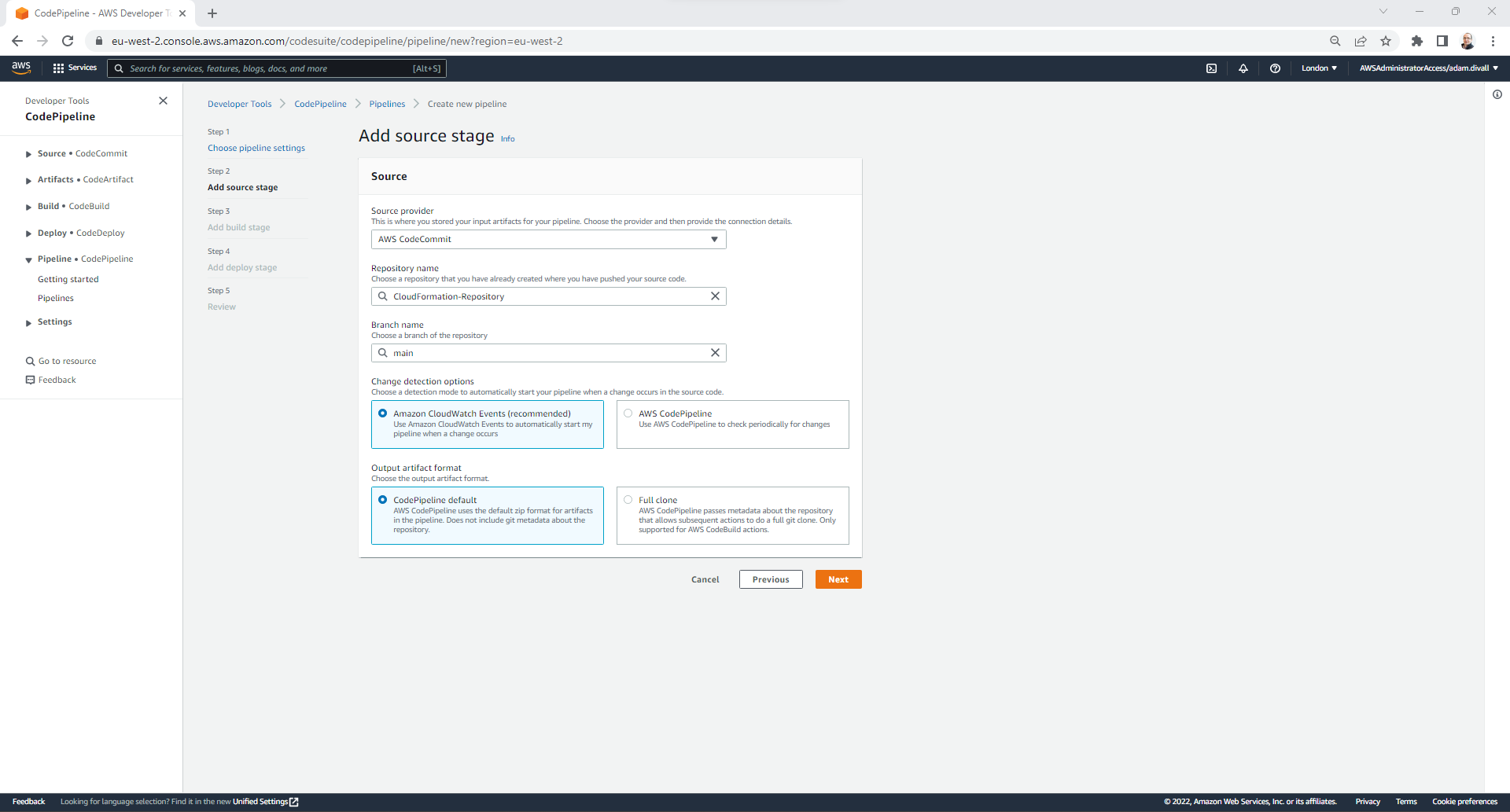Open the info panel icon at right edge
Viewport: 1510px width, 812px height.
1497,94
